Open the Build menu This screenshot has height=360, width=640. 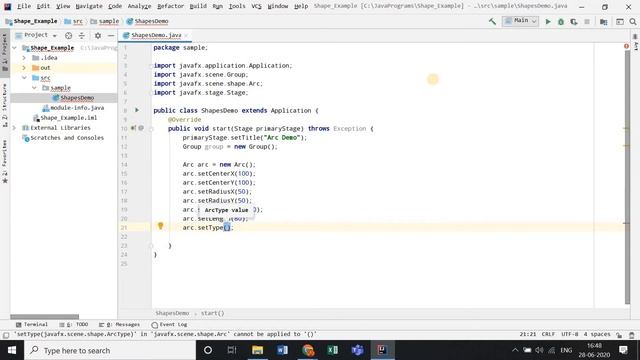pos(198,6)
